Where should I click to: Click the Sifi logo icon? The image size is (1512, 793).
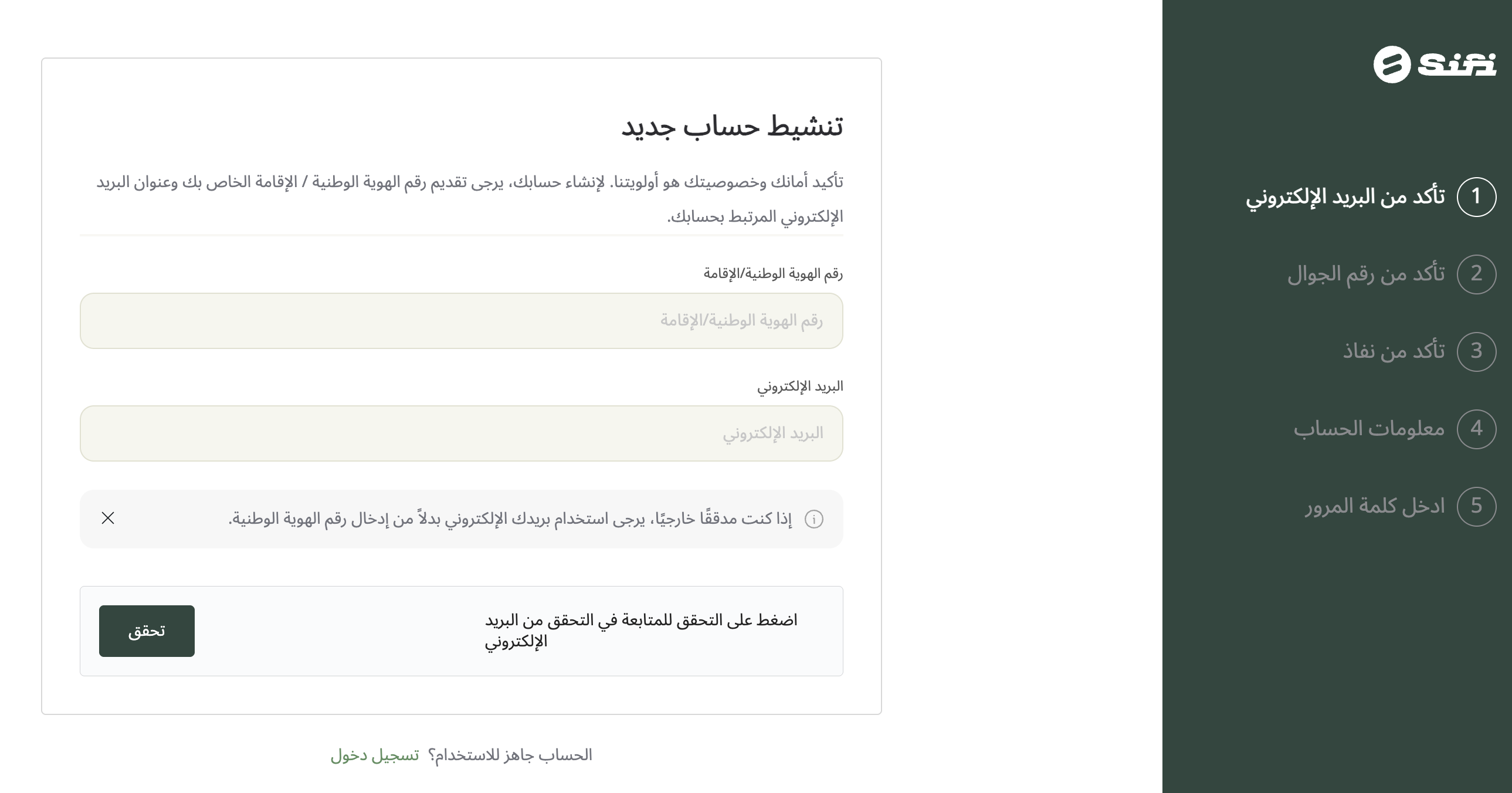click(x=1391, y=65)
